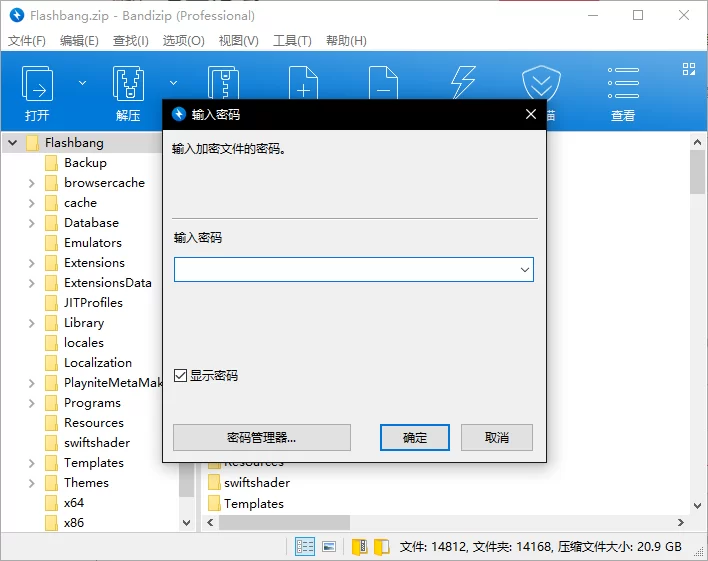Expand the Library folder node

31,323
